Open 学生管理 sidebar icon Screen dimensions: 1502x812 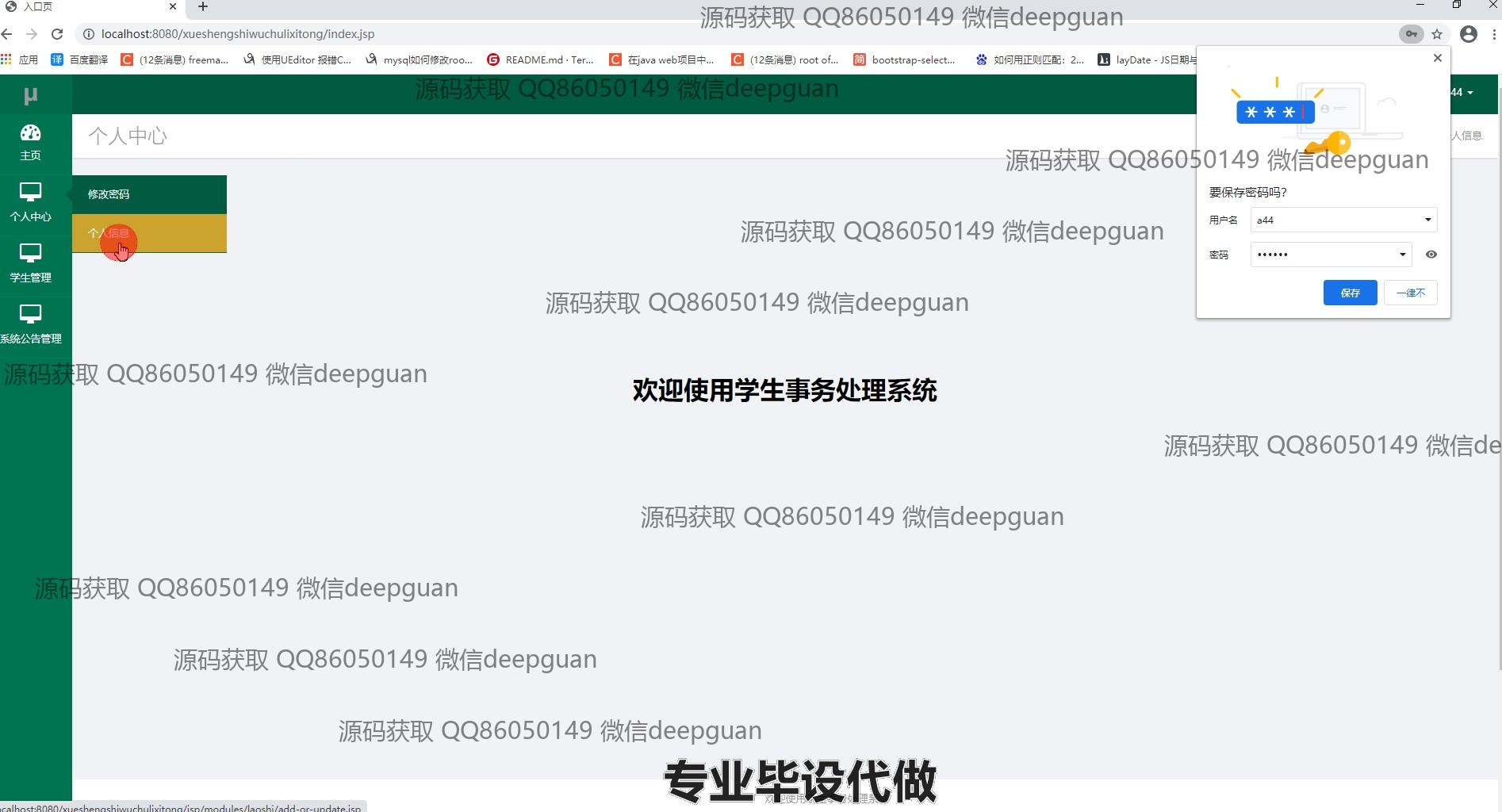click(30, 254)
